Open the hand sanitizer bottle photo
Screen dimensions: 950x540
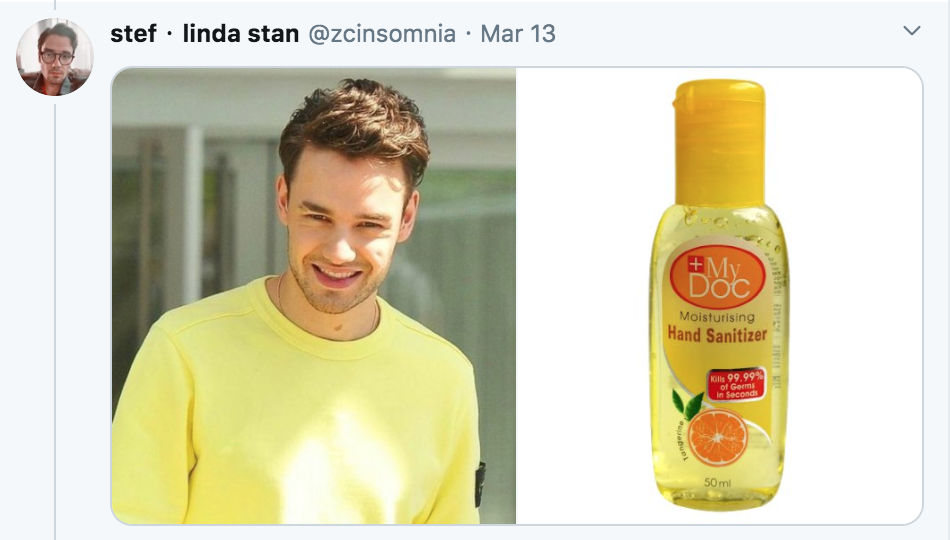pos(719,296)
